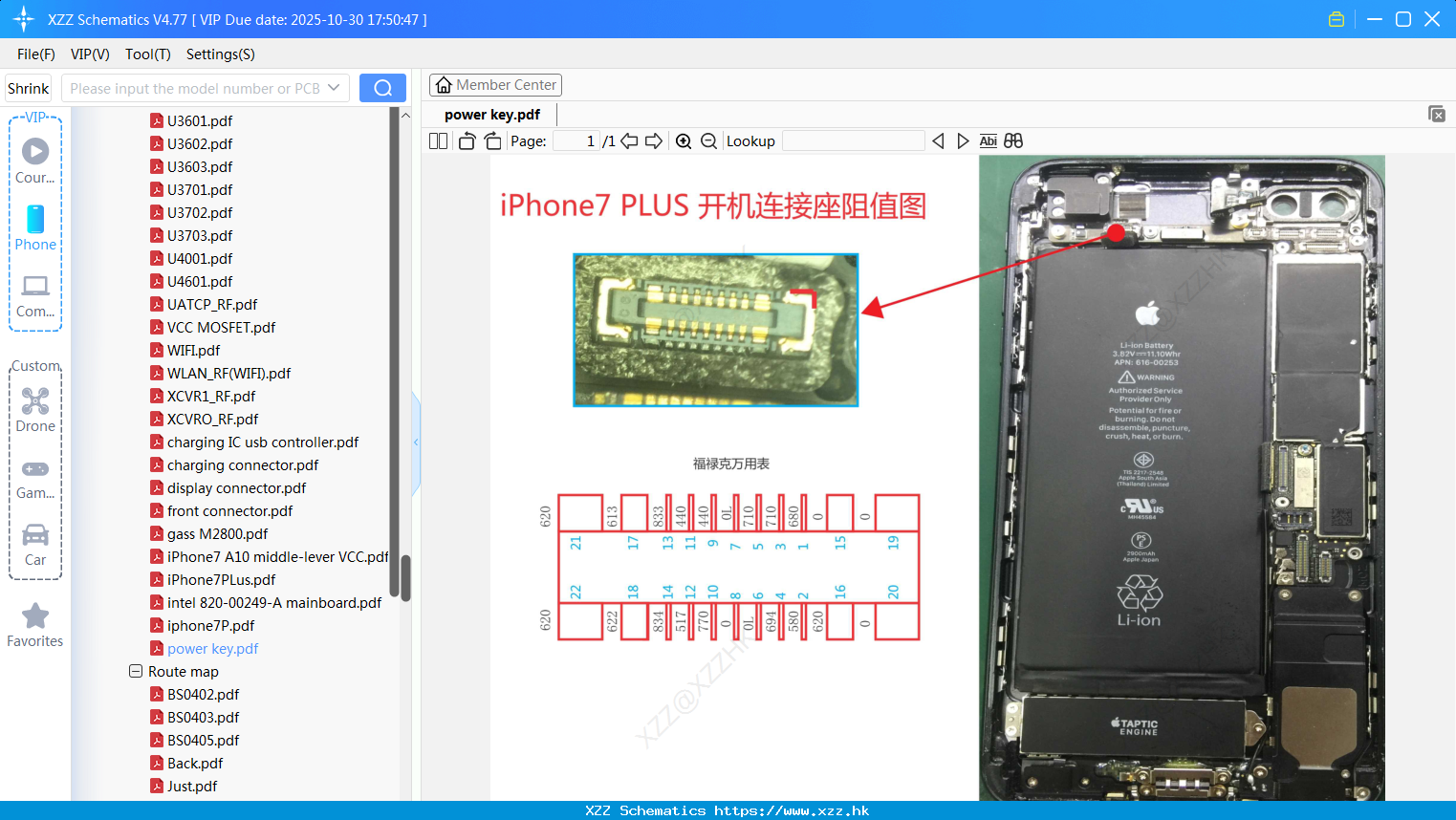The image size is (1456, 820).
Task: Click the connector close-up thumbnail image
Action: pos(715,330)
